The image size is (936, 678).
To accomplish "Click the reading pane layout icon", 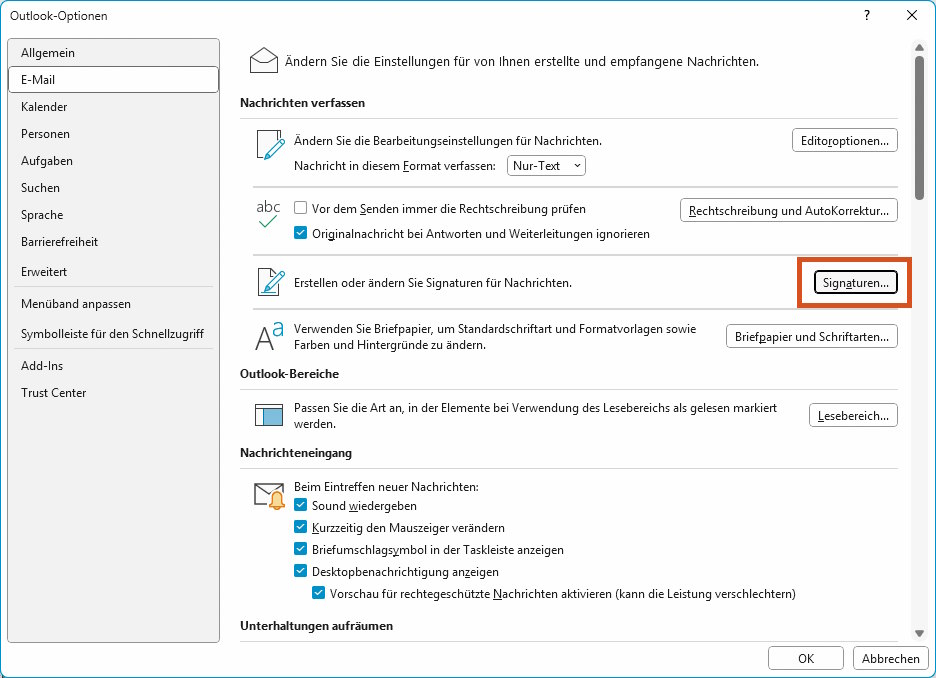I will pos(269,415).
